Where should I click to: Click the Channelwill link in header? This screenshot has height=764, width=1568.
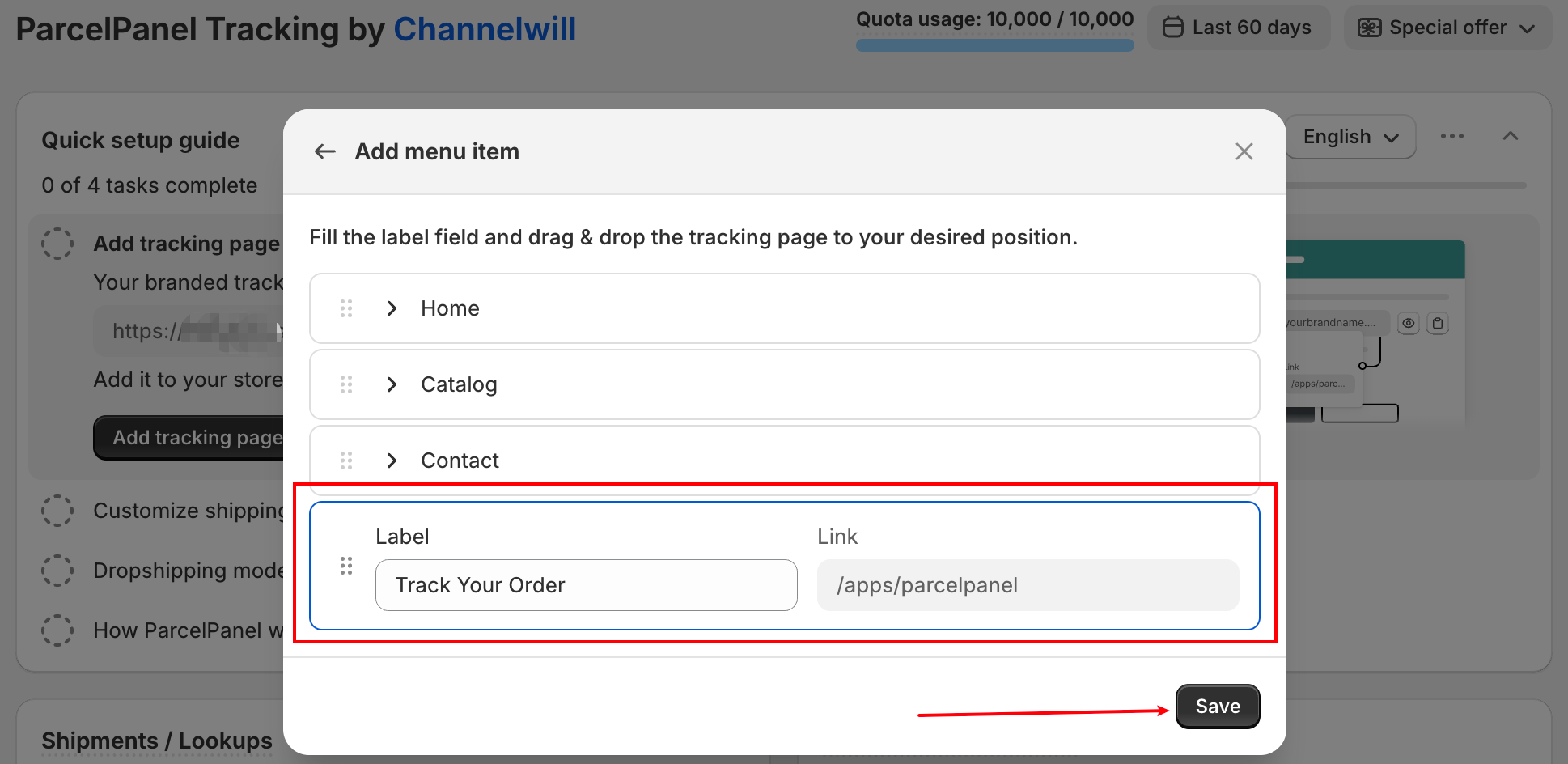click(x=485, y=30)
